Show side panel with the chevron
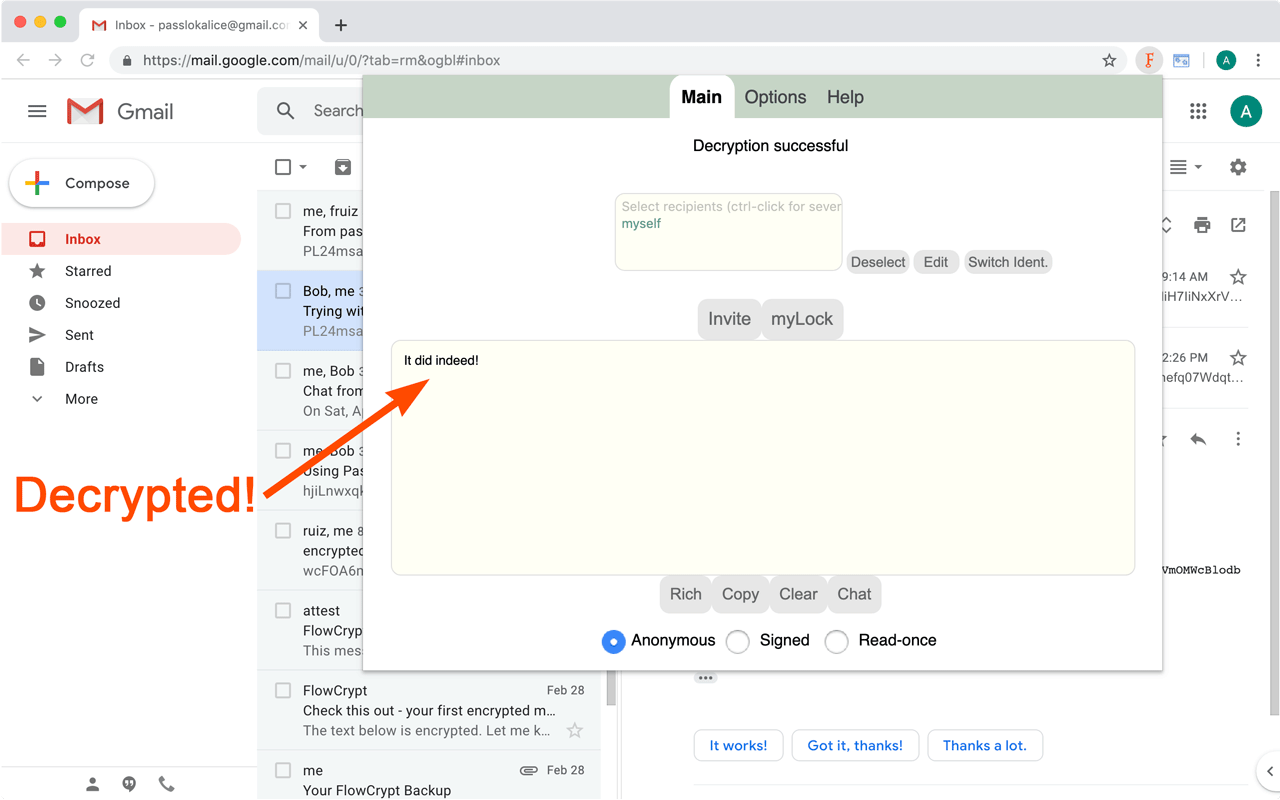The height and width of the screenshot is (800, 1280). click(x=1269, y=771)
